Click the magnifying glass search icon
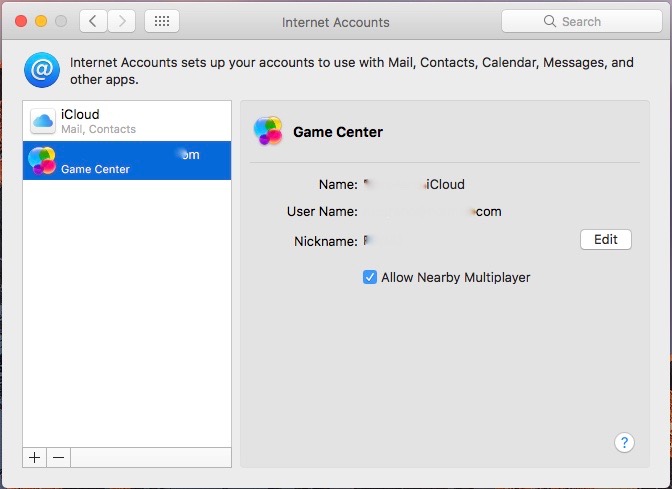 coord(549,21)
